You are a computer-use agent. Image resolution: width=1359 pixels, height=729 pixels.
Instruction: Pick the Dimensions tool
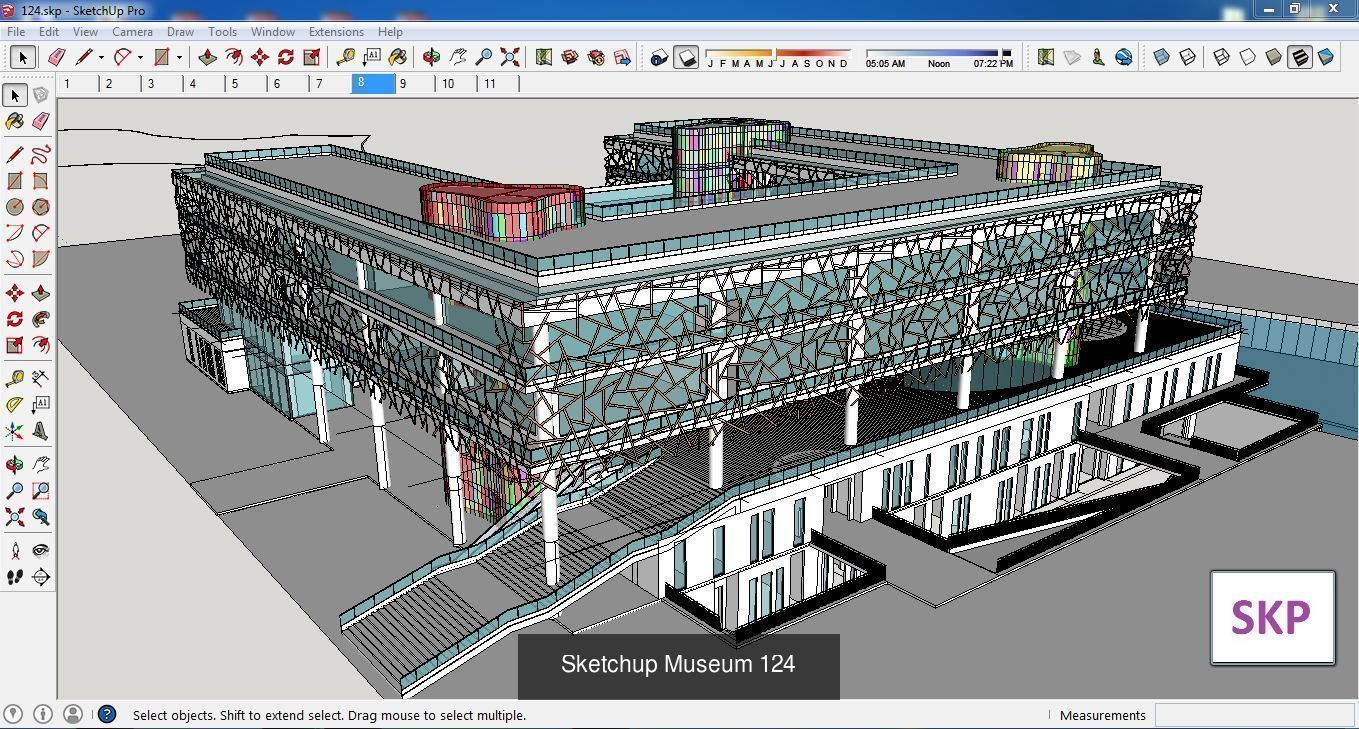point(41,378)
